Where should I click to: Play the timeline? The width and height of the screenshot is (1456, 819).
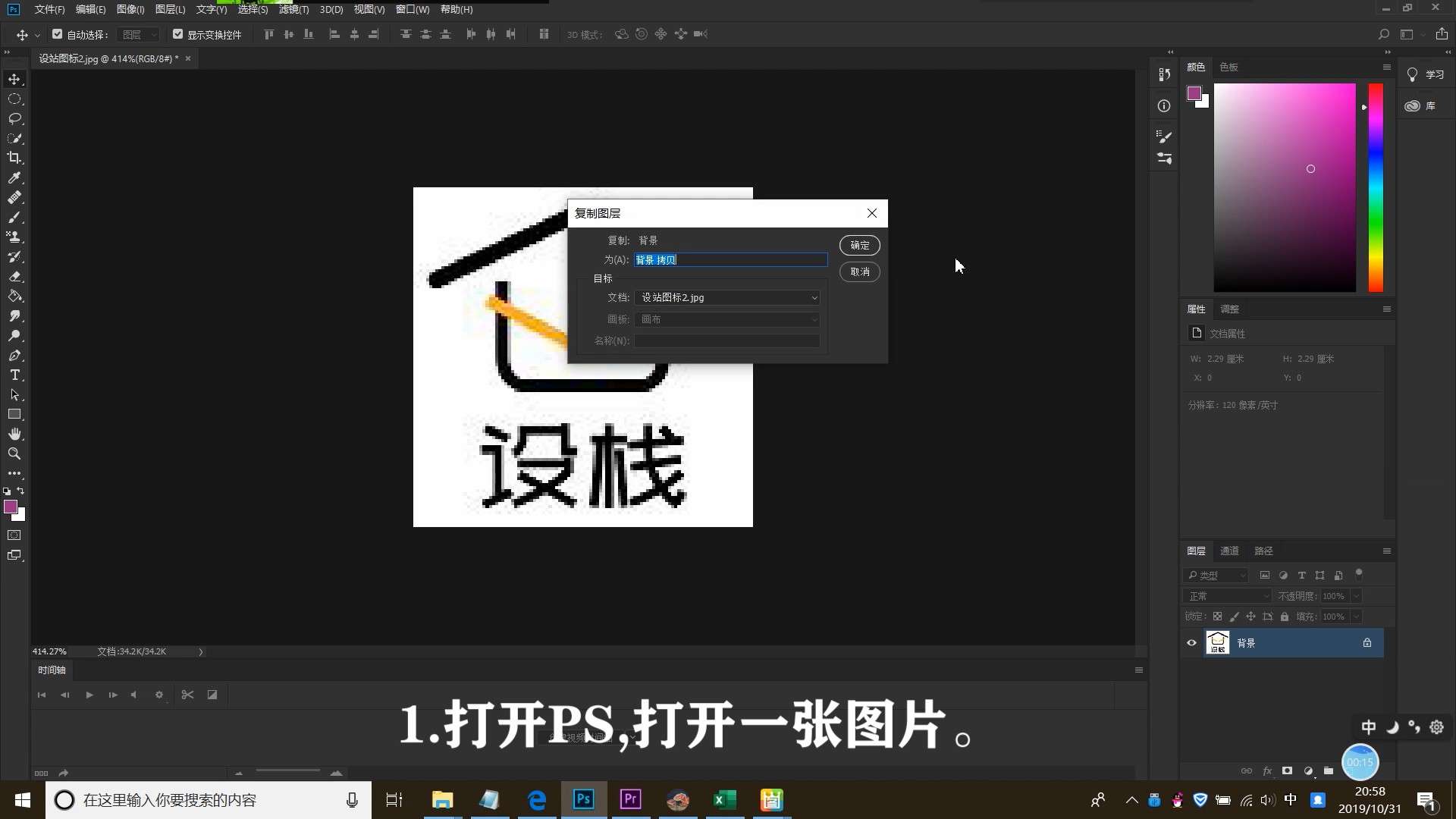89,695
